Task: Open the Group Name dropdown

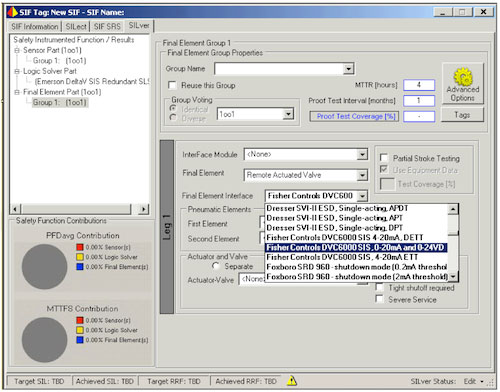Action: 348,69
